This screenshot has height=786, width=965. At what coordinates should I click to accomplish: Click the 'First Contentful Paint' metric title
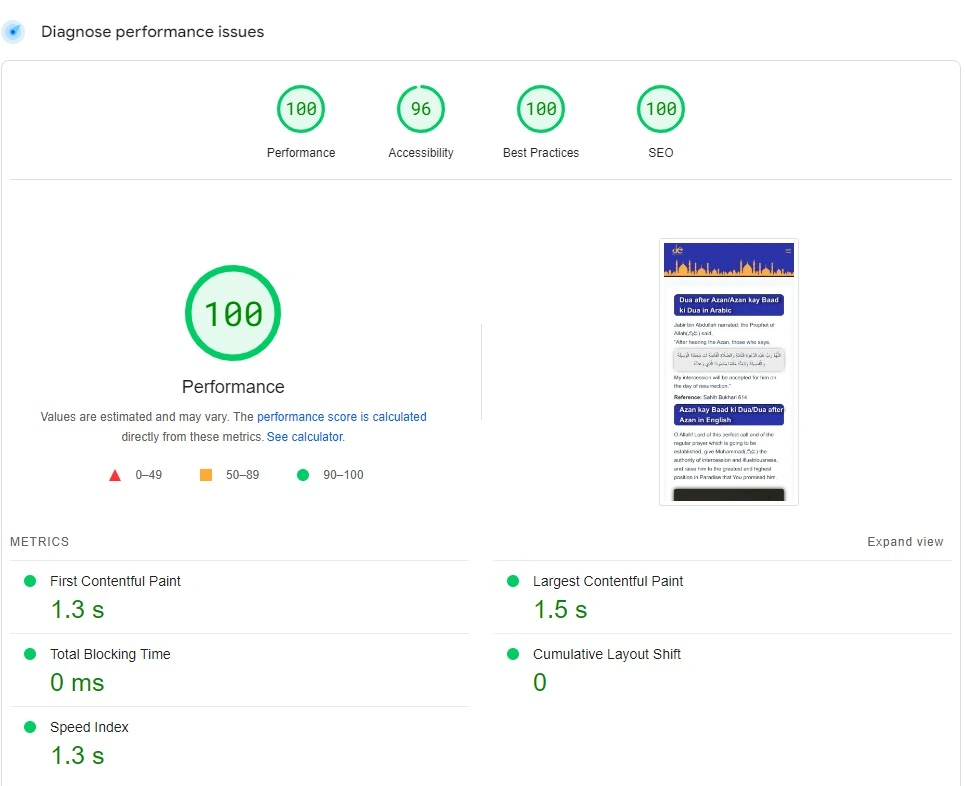[115, 581]
